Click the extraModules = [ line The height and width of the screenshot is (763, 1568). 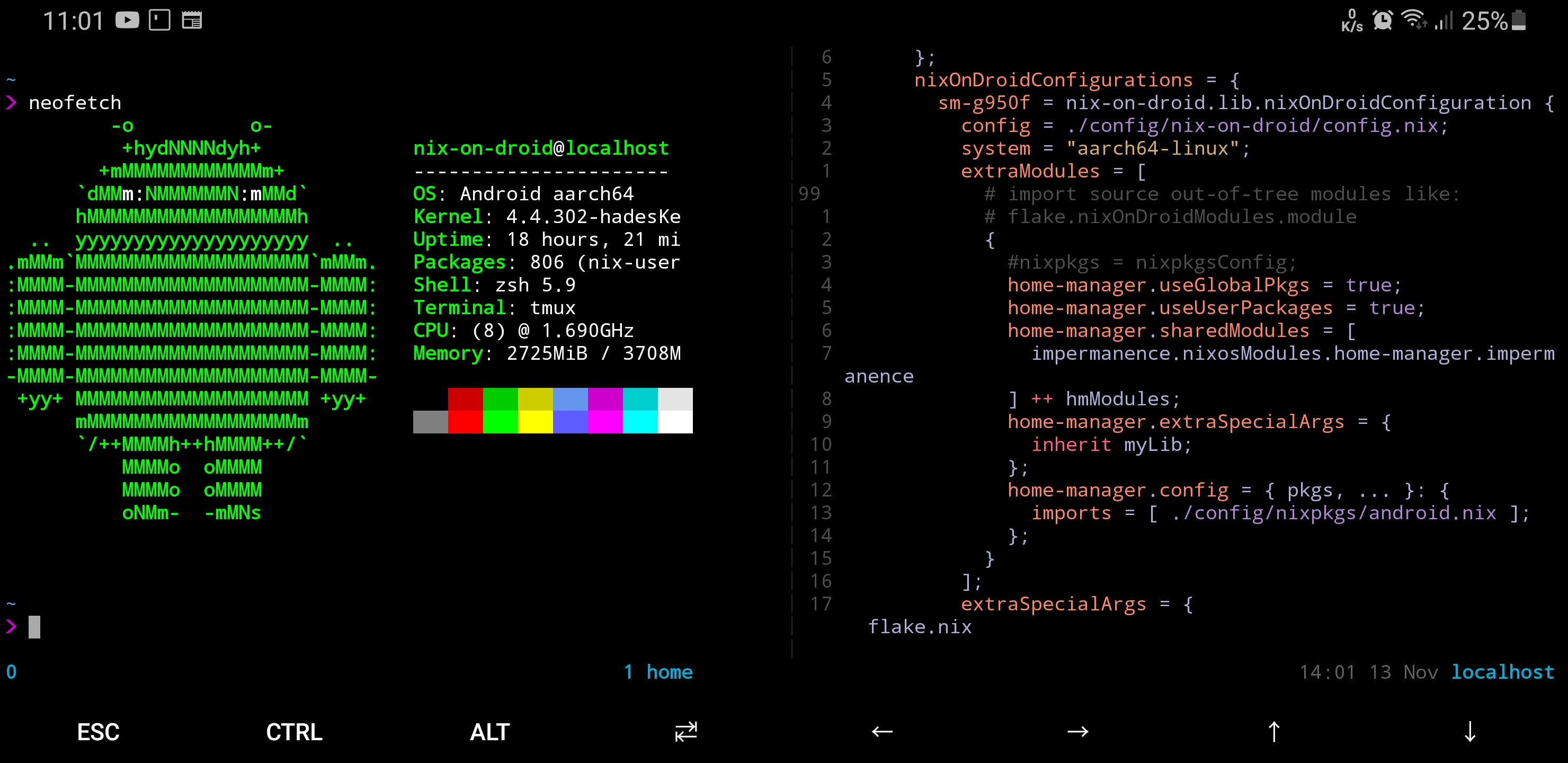point(1054,171)
